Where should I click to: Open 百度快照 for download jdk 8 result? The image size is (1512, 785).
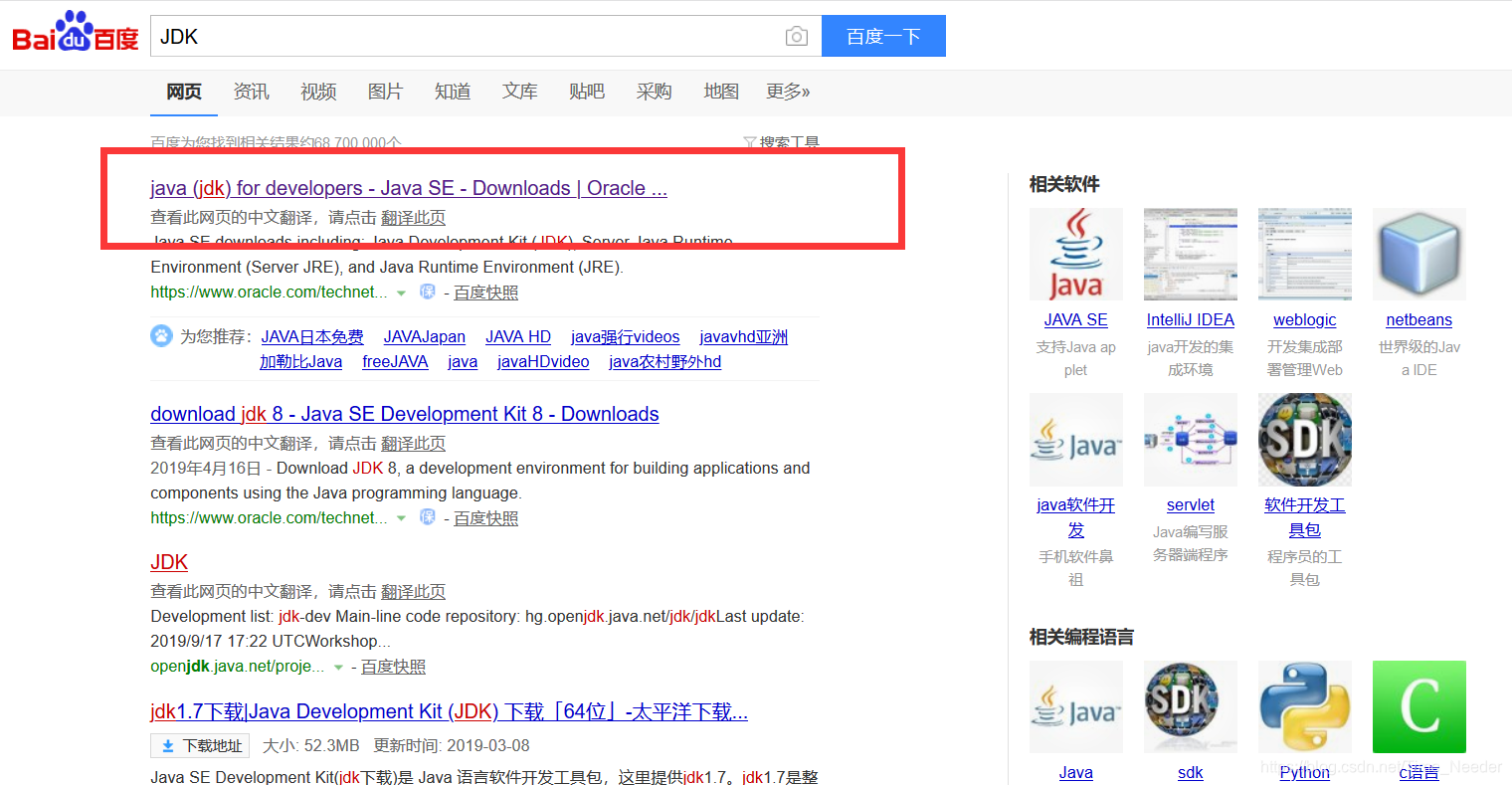pyautogui.click(x=485, y=518)
